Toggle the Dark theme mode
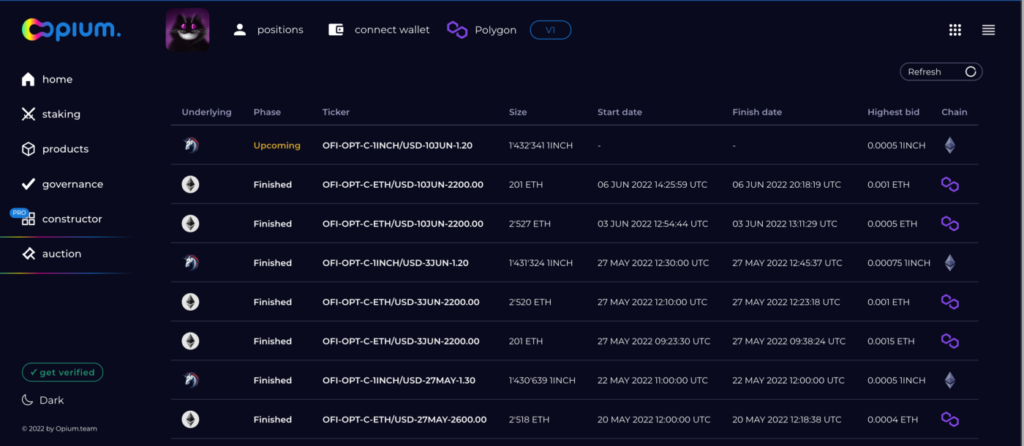1024x446 pixels. click(x=45, y=400)
